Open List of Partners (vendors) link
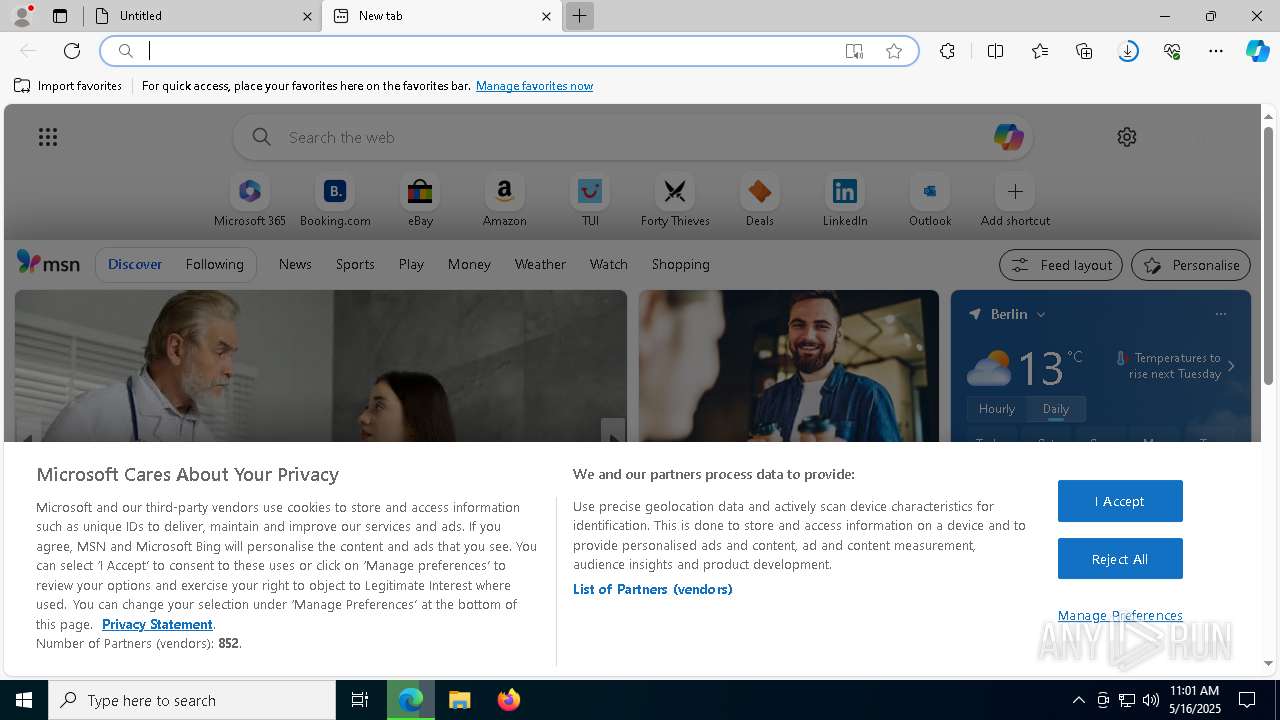1280x720 pixels. [x=653, y=589]
